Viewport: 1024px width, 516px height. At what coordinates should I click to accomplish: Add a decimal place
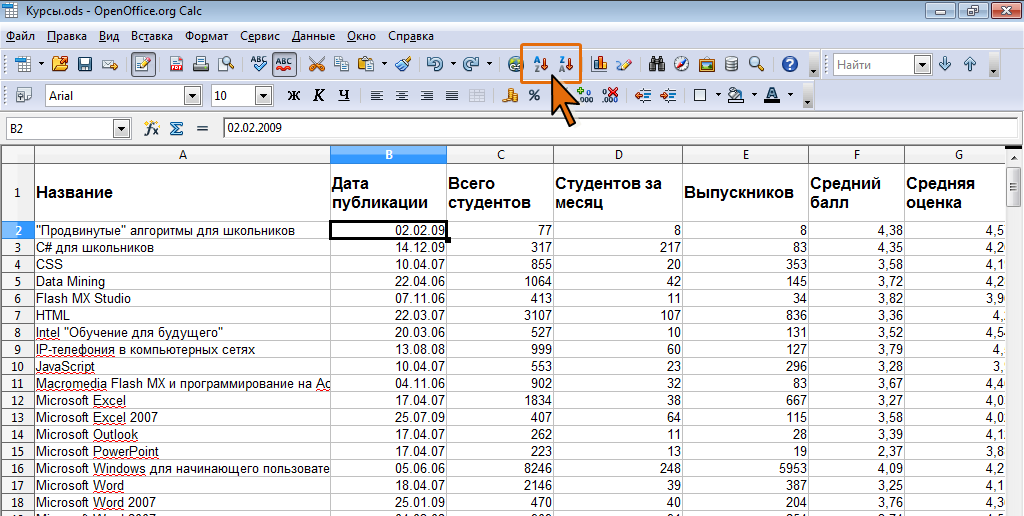pyautogui.click(x=584, y=95)
